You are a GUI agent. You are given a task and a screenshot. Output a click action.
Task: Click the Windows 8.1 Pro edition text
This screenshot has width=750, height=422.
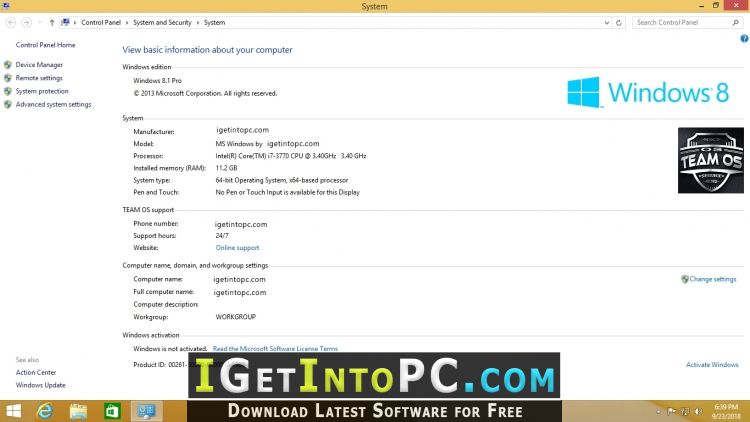pyautogui.click(x=157, y=81)
